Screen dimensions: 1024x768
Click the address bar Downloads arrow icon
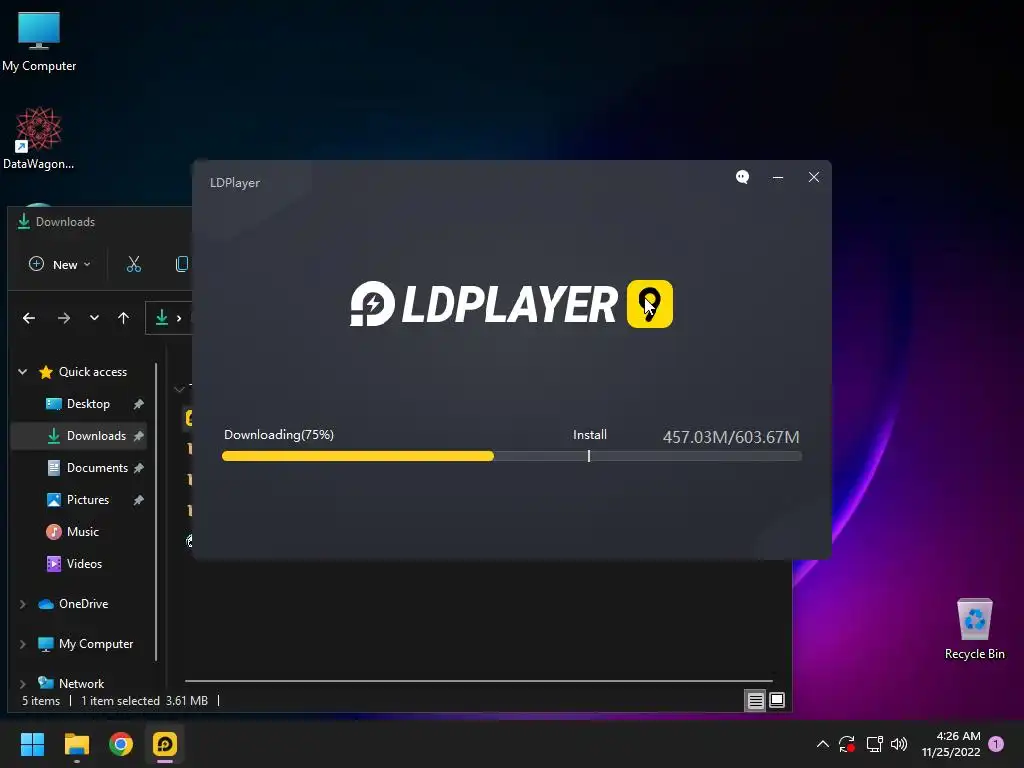point(162,318)
